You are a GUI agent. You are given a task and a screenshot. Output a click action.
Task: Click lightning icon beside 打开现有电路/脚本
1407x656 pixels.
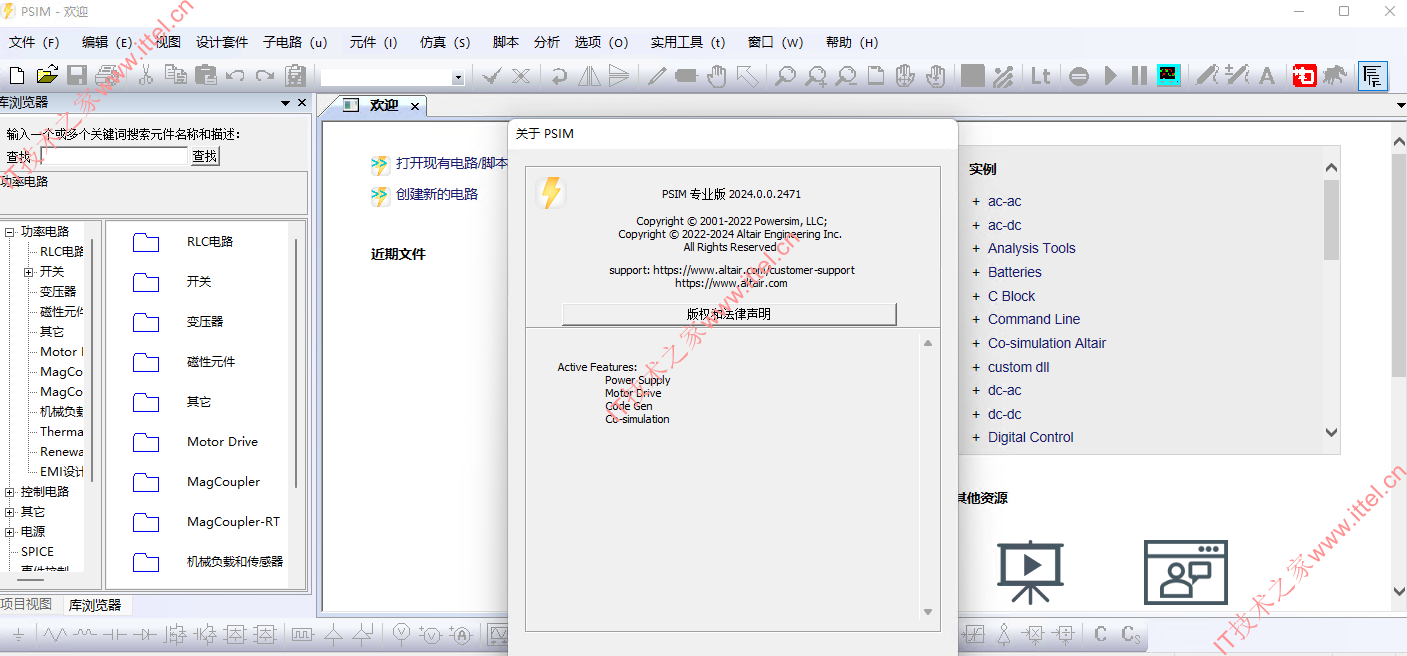click(x=380, y=165)
